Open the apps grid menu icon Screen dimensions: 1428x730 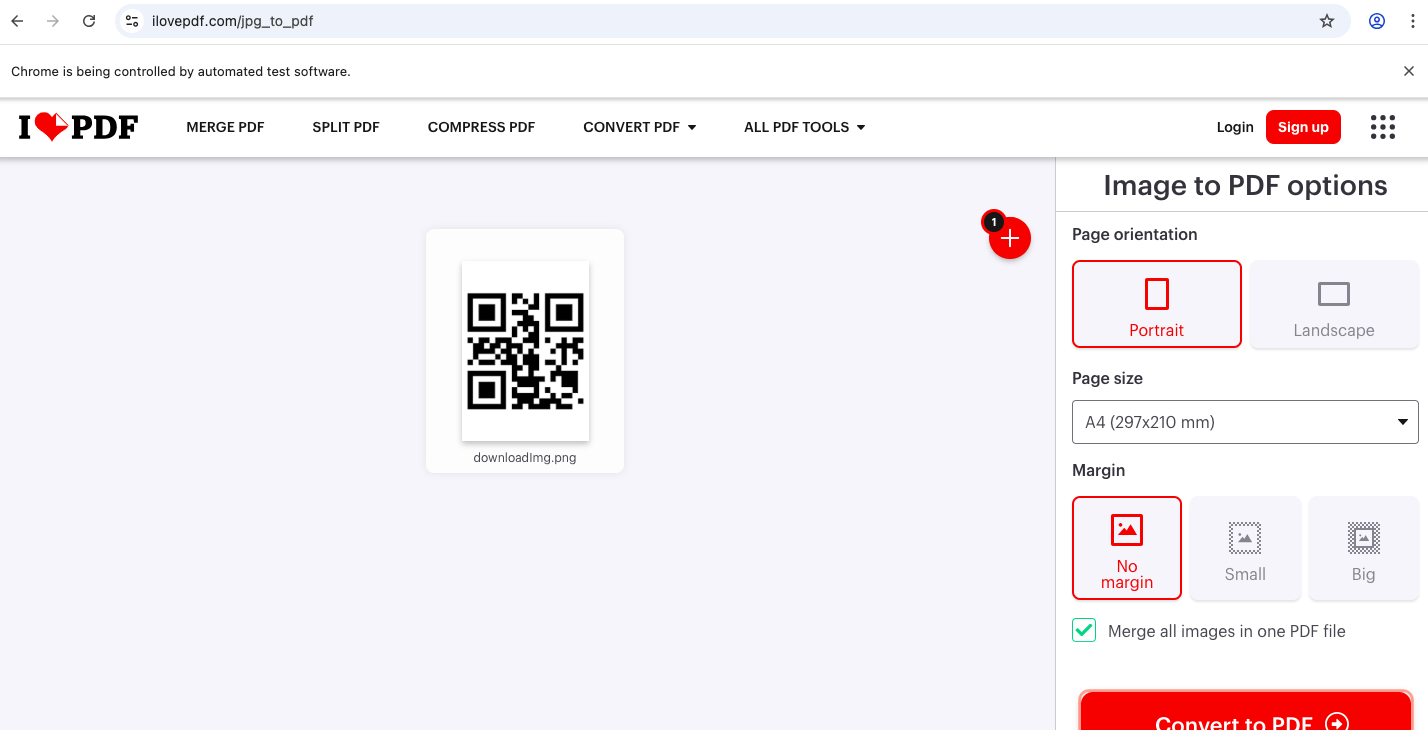pyautogui.click(x=1382, y=127)
